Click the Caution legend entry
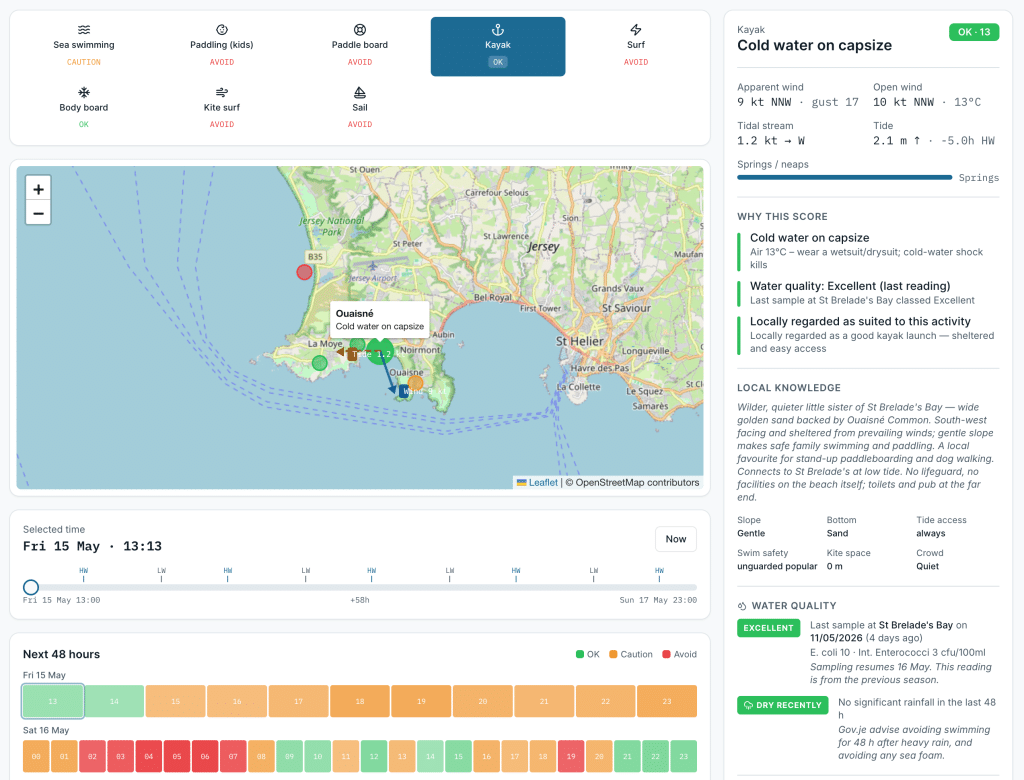 [x=631, y=654]
